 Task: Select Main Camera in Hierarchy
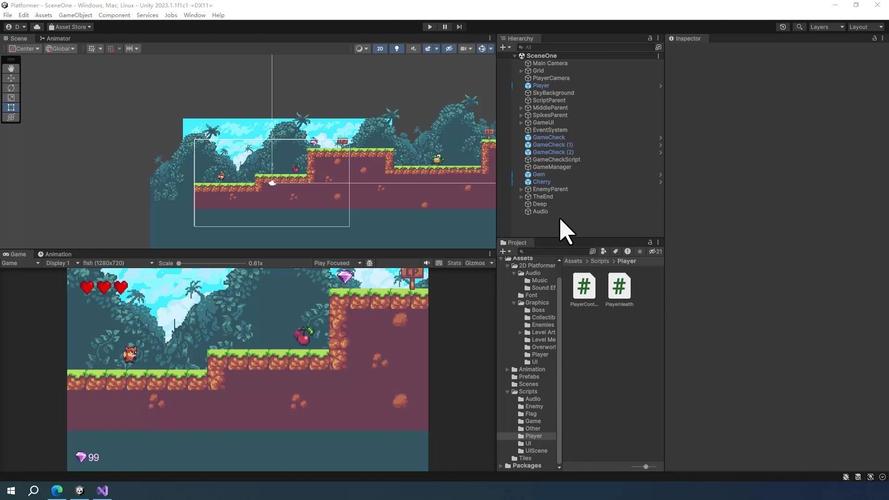click(x=549, y=63)
